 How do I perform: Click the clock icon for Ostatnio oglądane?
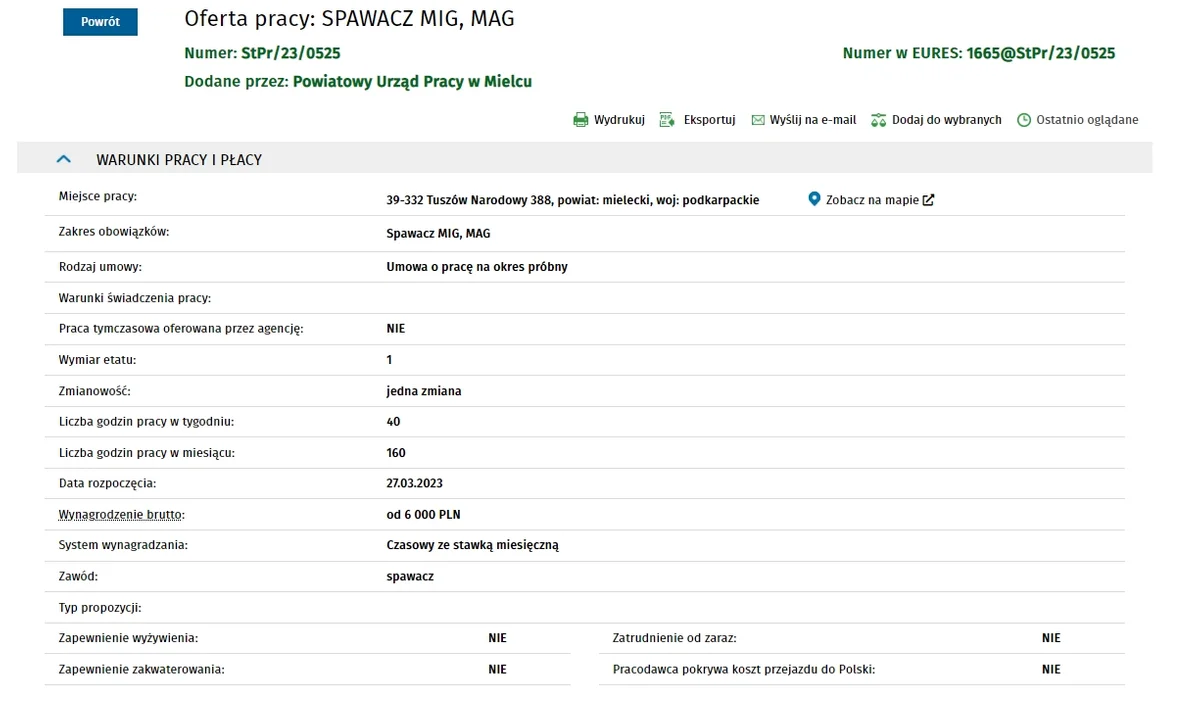click(x=1023, y=120)
